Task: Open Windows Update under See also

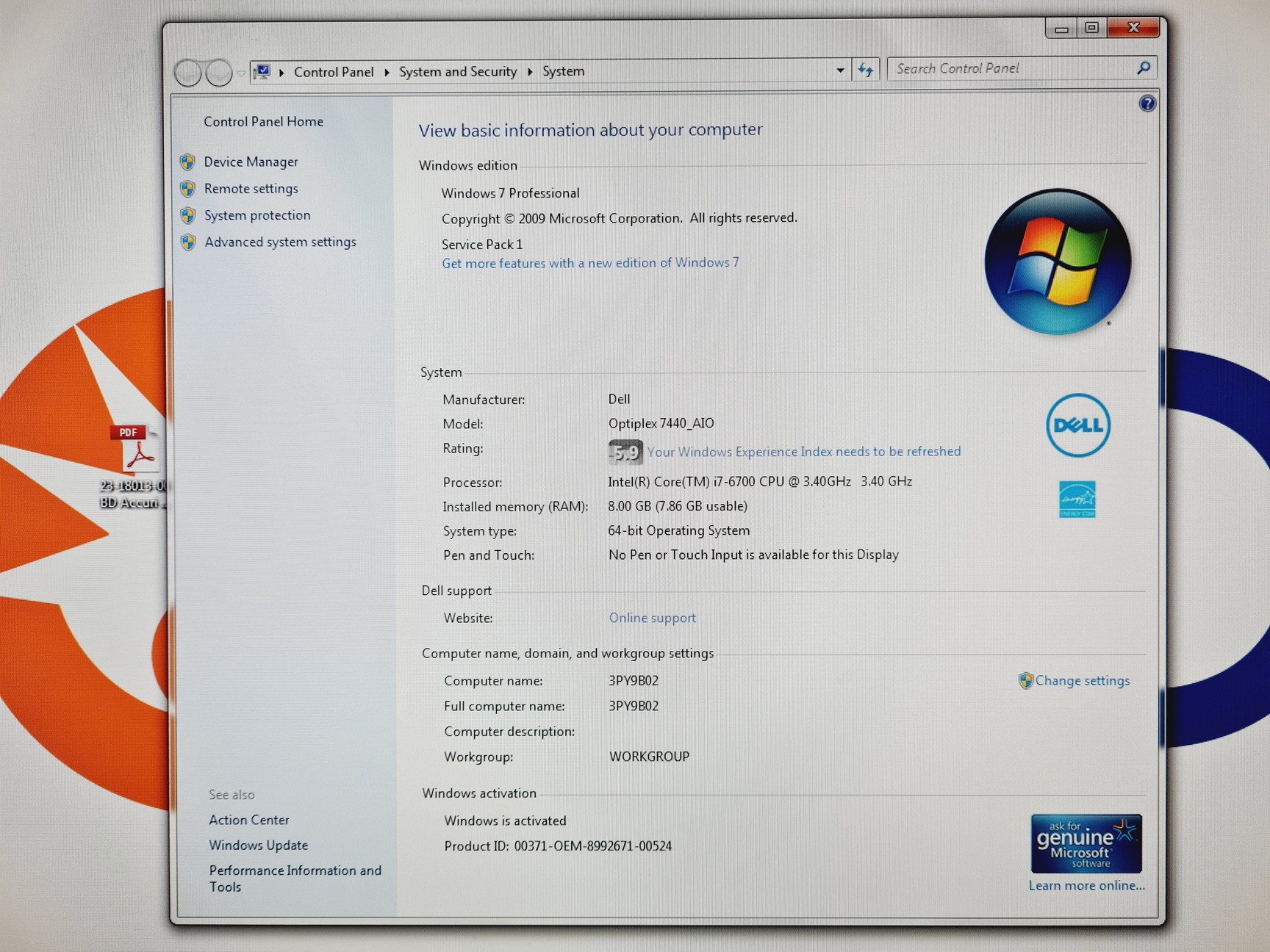Action: (x=259, y=845)
